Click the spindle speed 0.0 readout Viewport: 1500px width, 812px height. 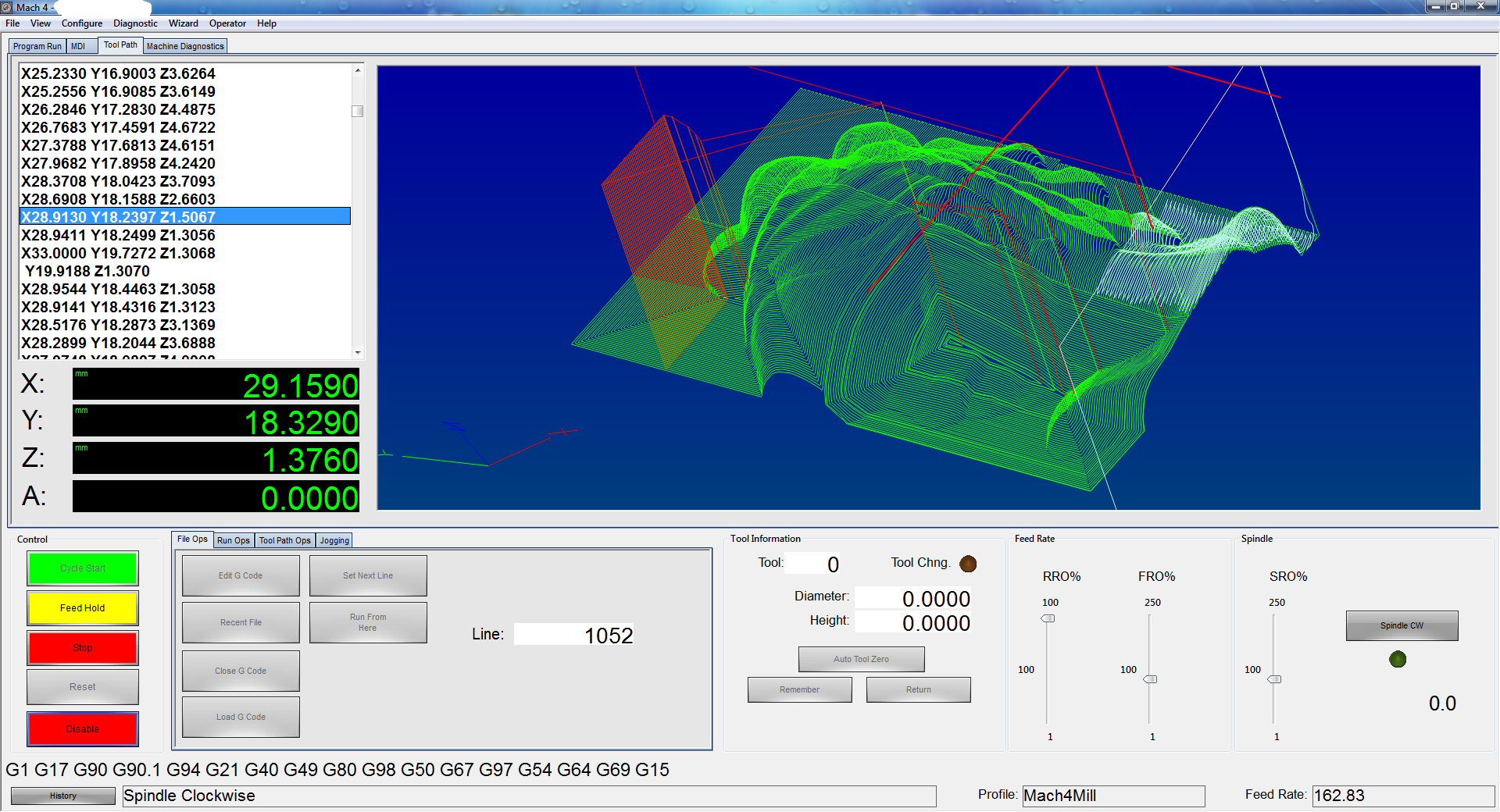pos(1442,703)
